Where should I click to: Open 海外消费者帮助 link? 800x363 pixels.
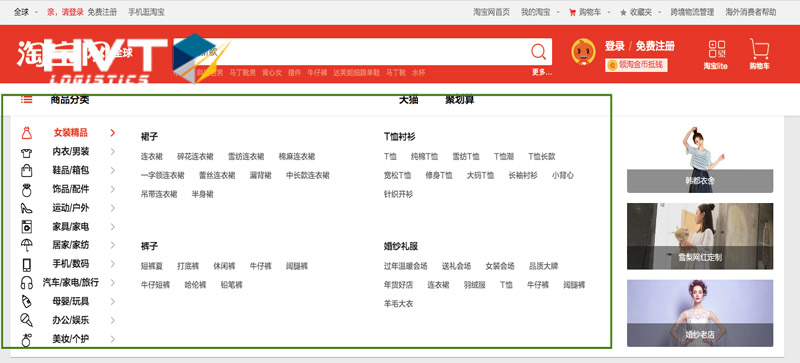click(x=751, y=12)
